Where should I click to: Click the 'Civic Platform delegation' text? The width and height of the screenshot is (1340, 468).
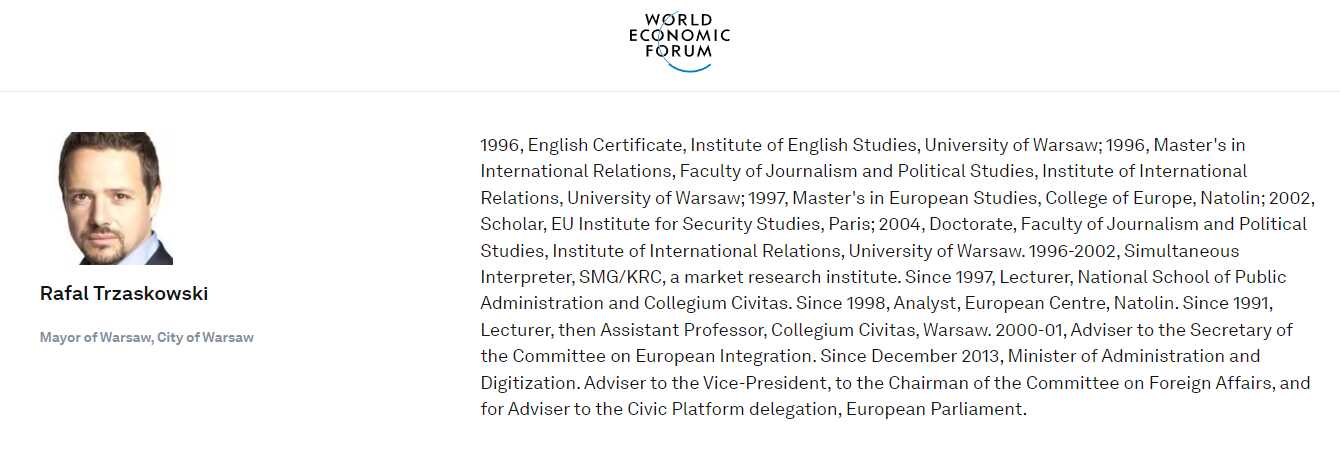point(732,410)
